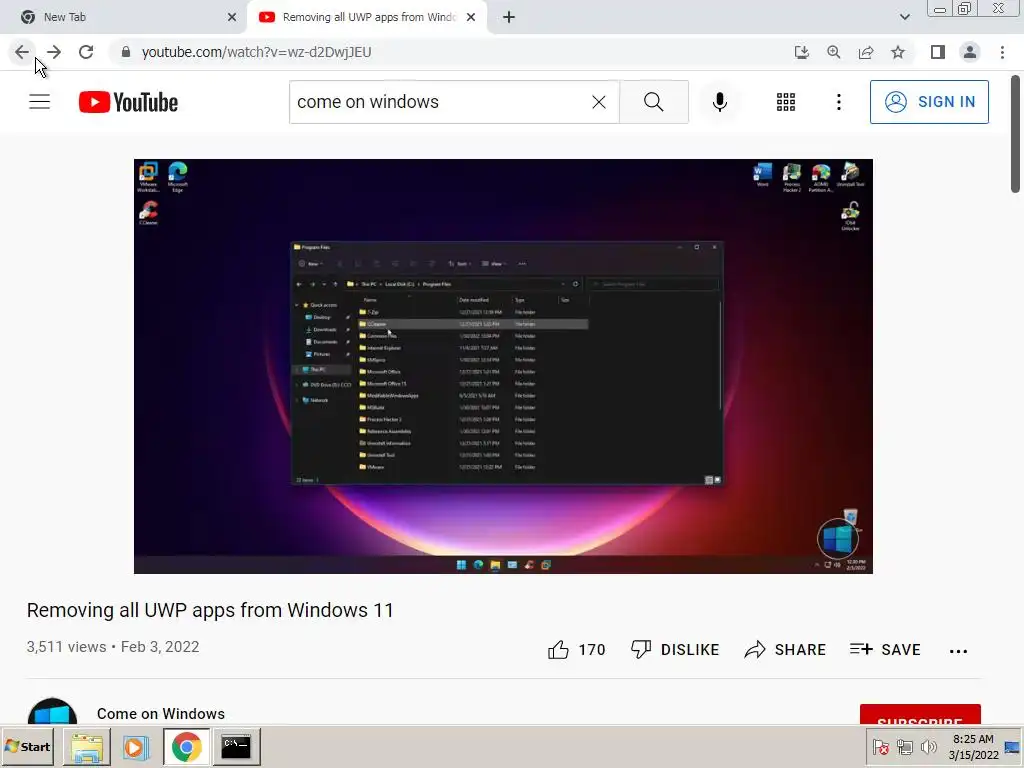Open a new browser tab
1024x768 pixels.
509,17
